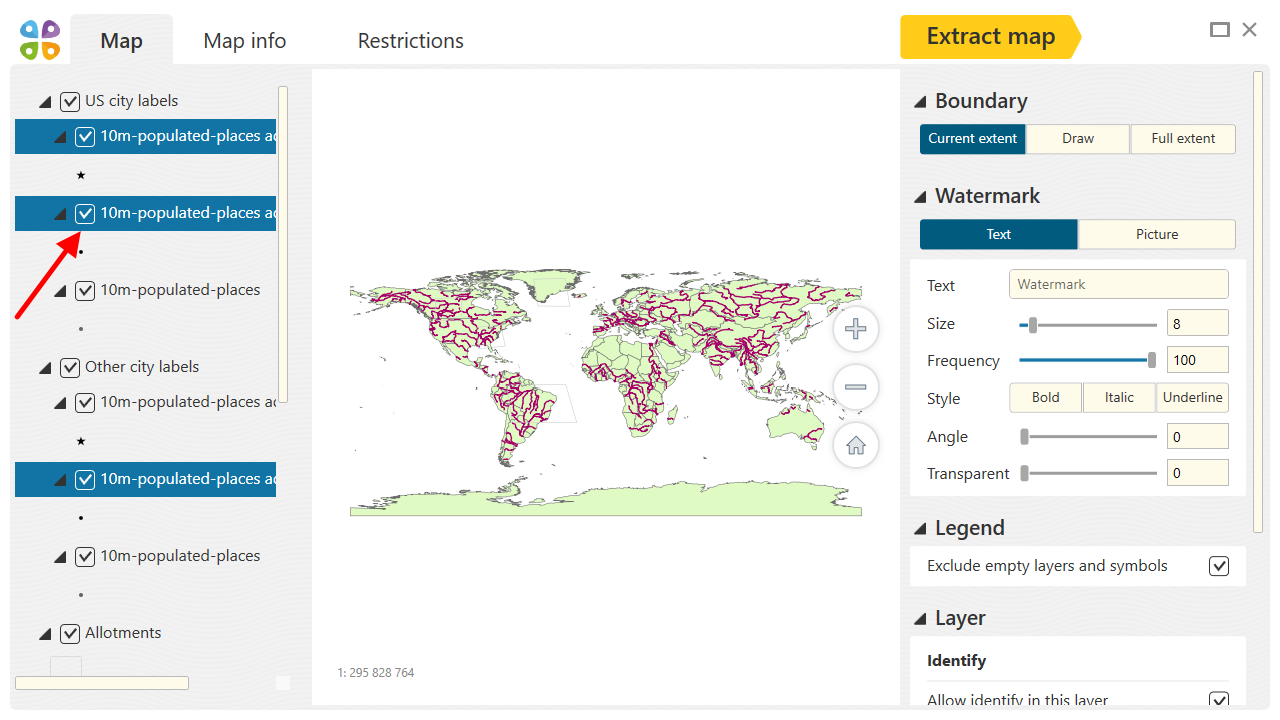
Task: Switch to the Map info tab
Action: coord(245,41)
